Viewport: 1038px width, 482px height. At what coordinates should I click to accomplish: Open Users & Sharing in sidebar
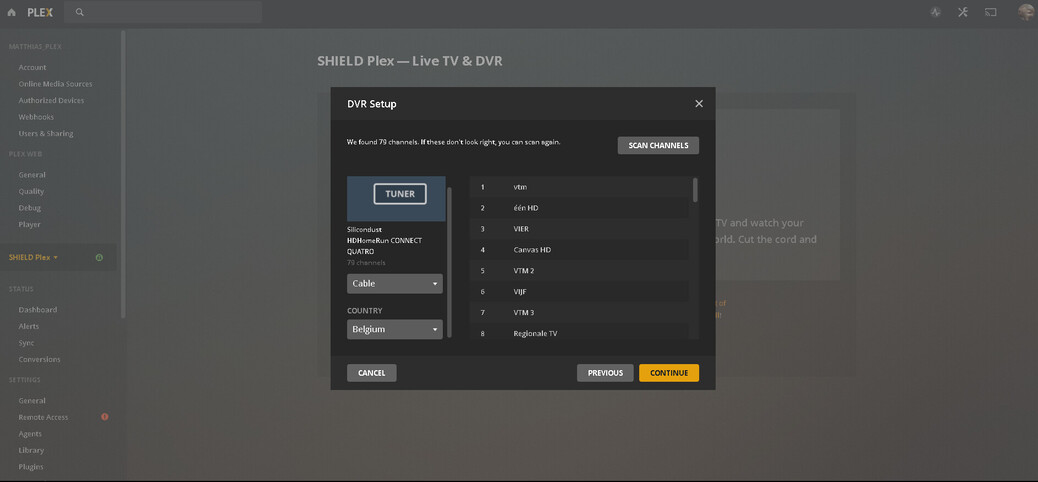click(46, 134)
